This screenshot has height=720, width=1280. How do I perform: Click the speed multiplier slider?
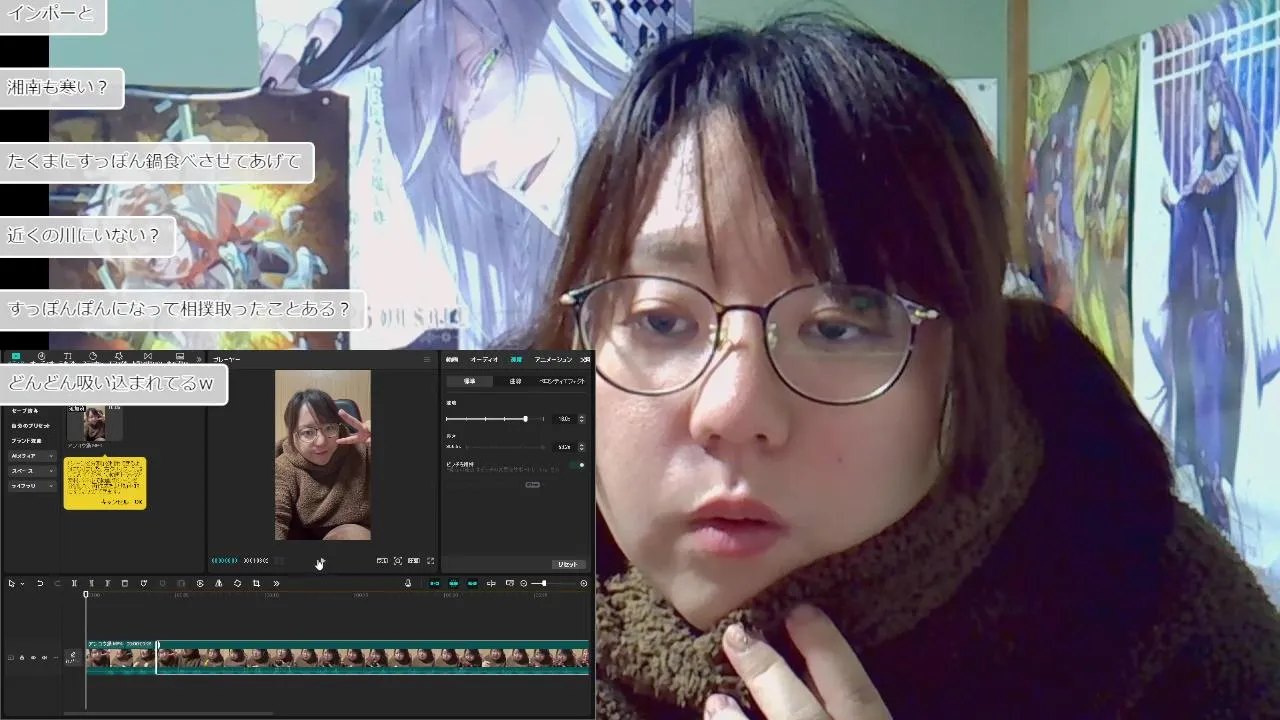[x=495, y=419]
